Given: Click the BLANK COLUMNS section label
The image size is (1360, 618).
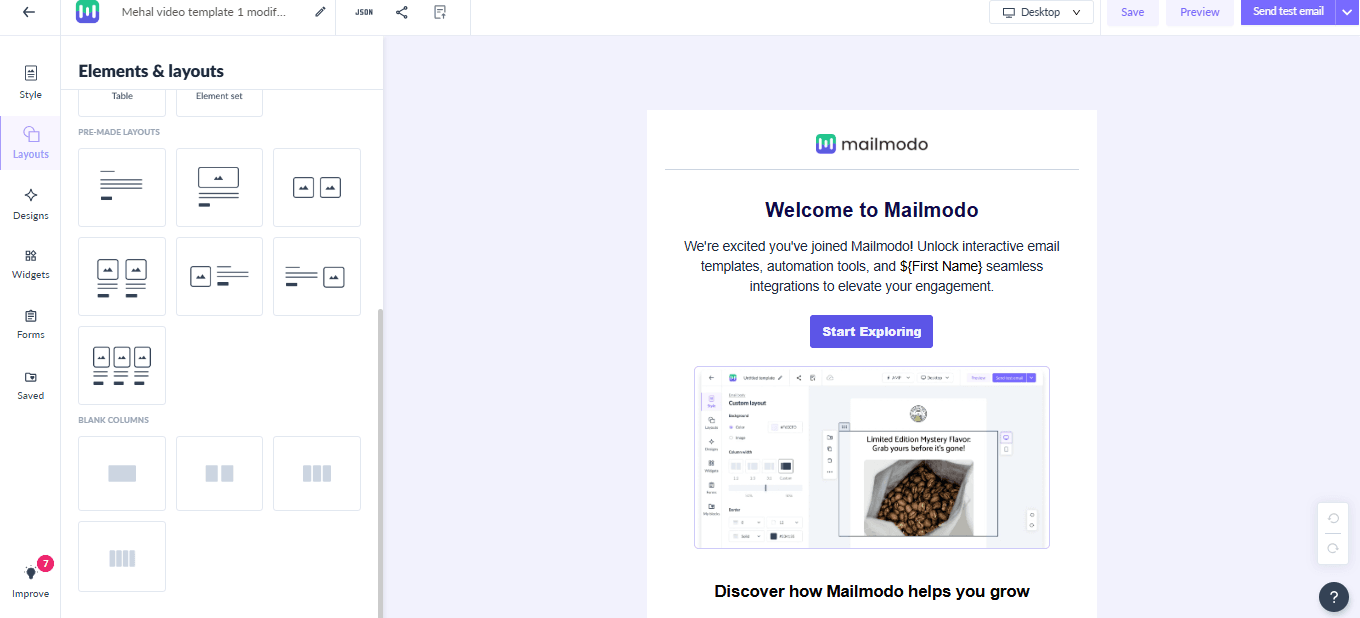Looking at the screenshot, I should (x=114, y=420).
